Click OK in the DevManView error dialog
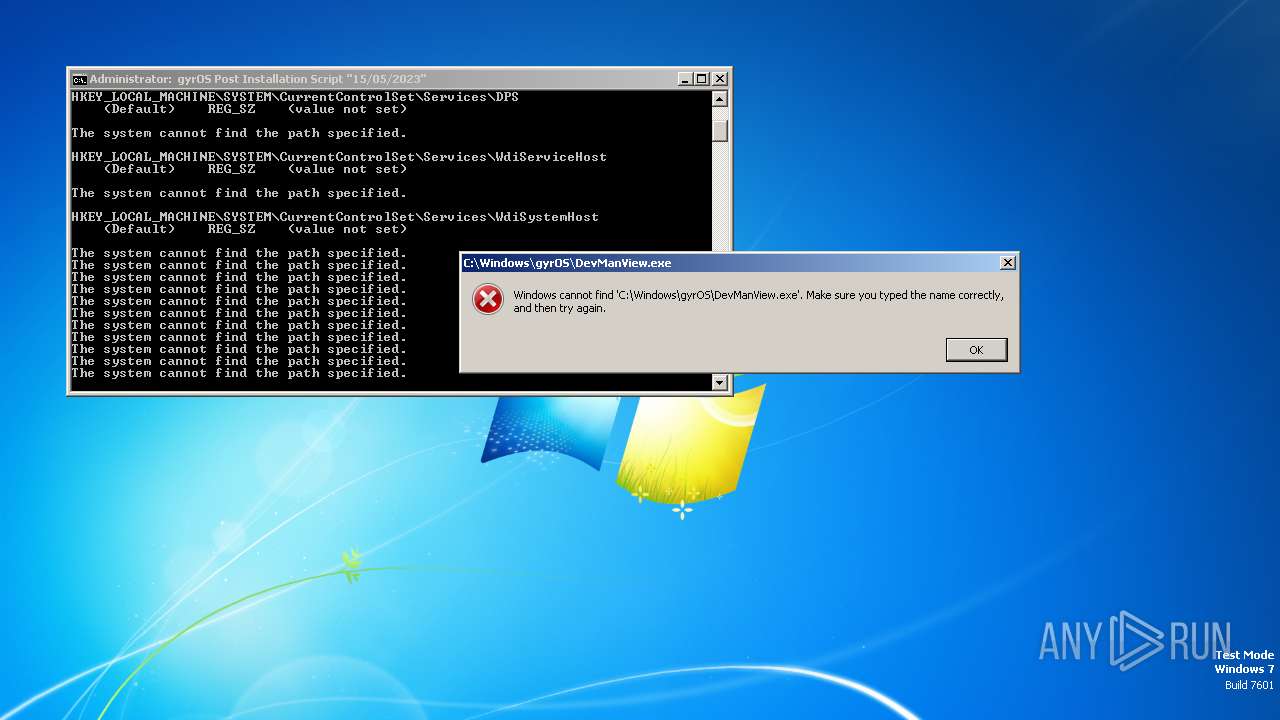Image resolution: width=1280 pixels, height=720 pixels. tap(976, 350)
